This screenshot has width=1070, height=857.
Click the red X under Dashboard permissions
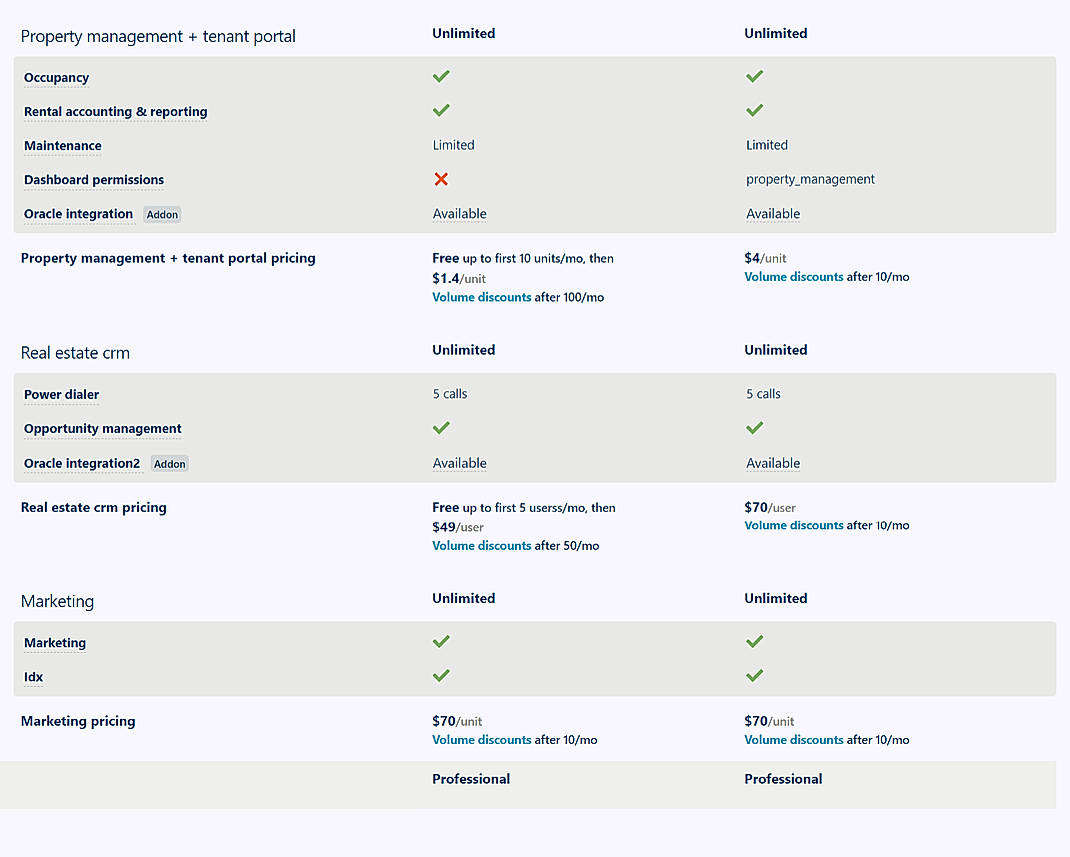point(441,179)
